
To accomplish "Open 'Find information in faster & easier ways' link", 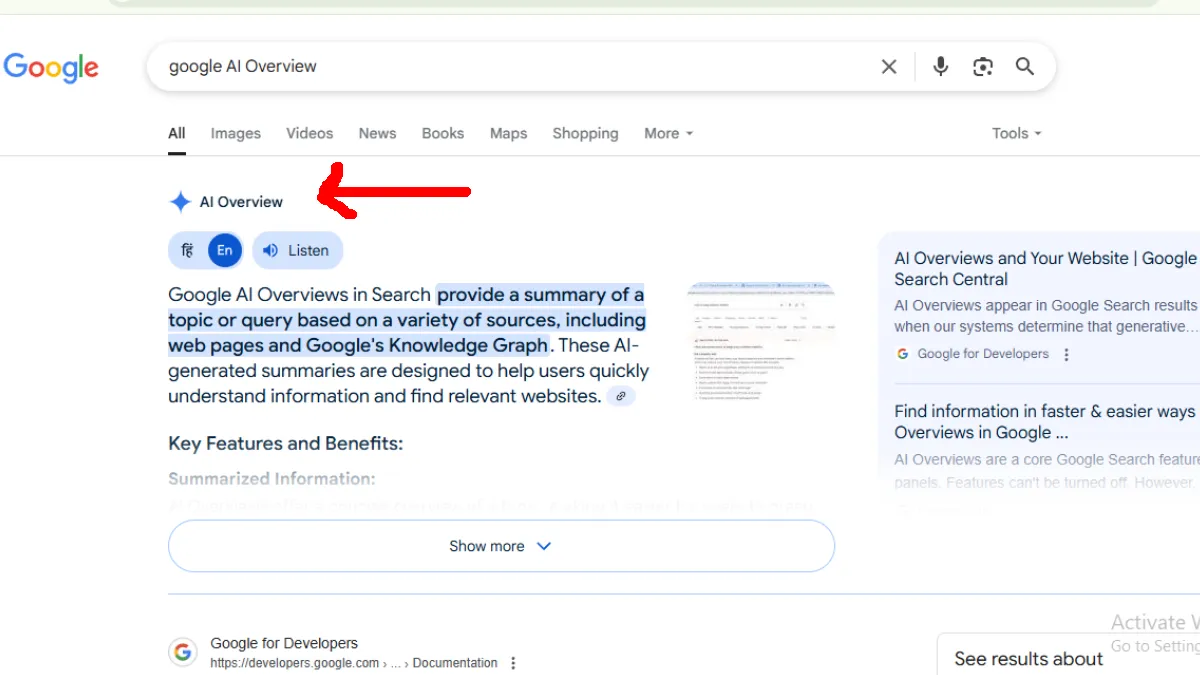I will [x=1046, y=422].
